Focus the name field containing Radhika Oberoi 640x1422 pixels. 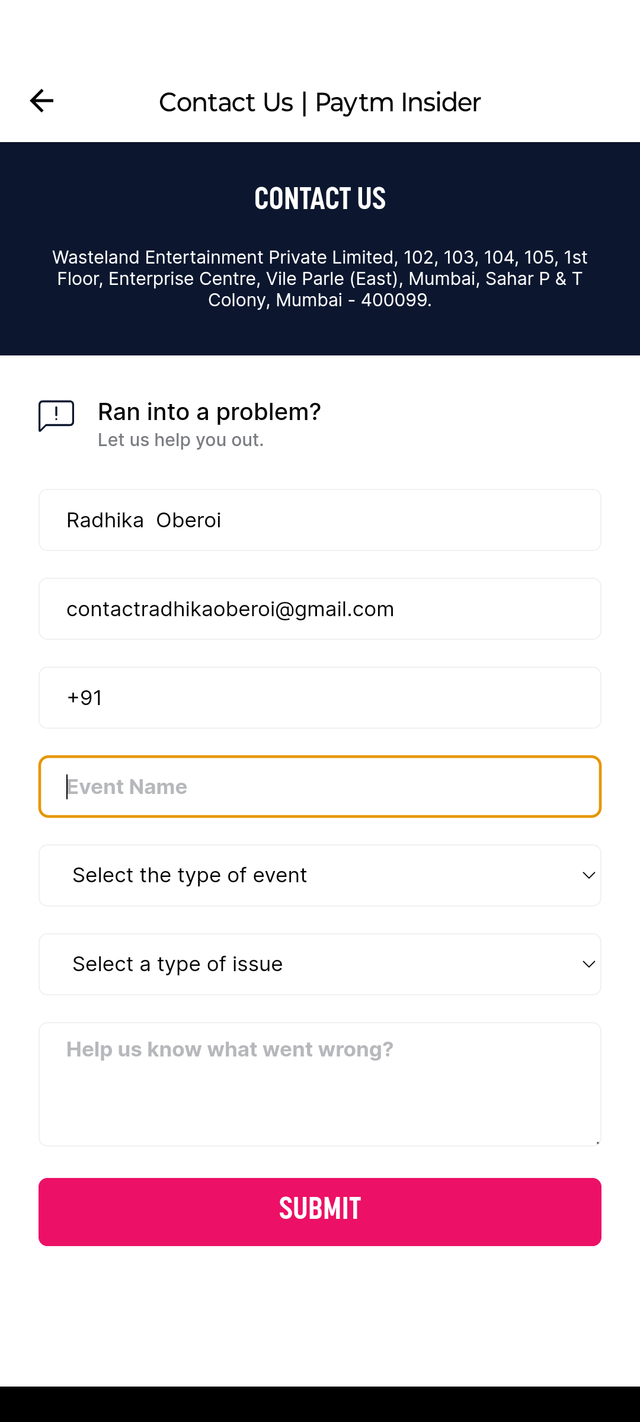coord(320,520)
